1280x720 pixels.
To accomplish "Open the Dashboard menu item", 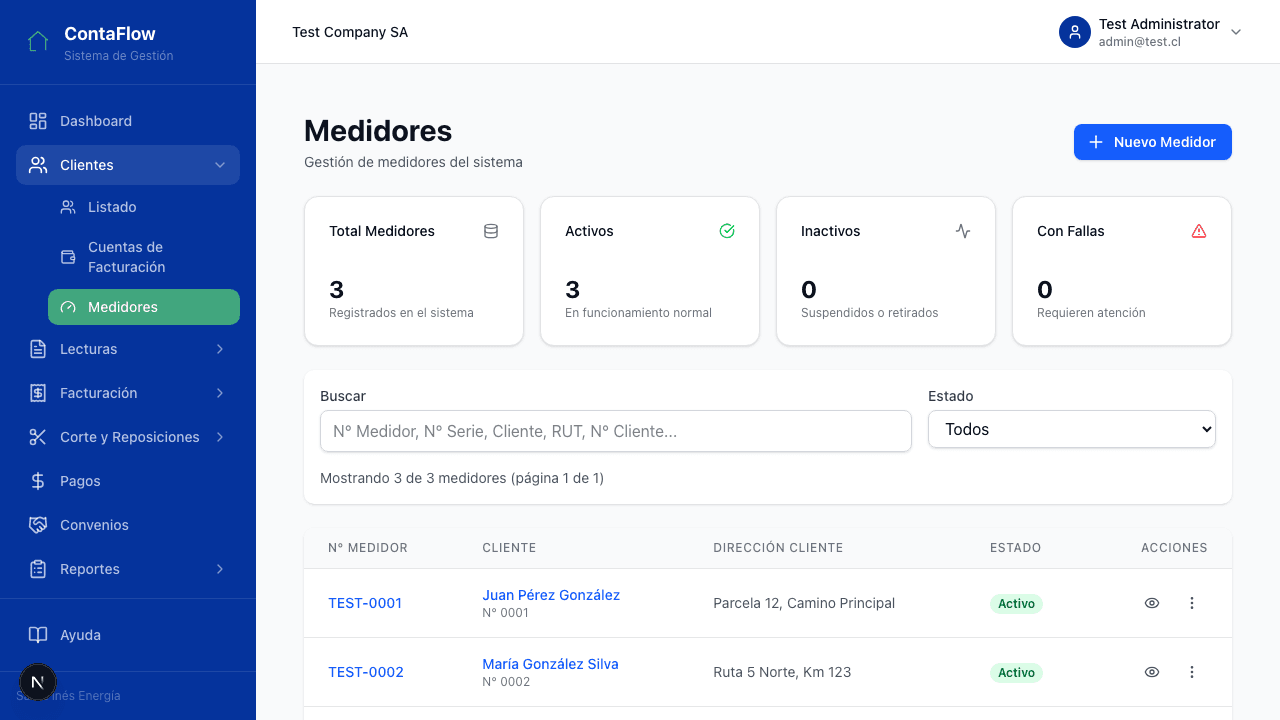I will coord(128,121).
